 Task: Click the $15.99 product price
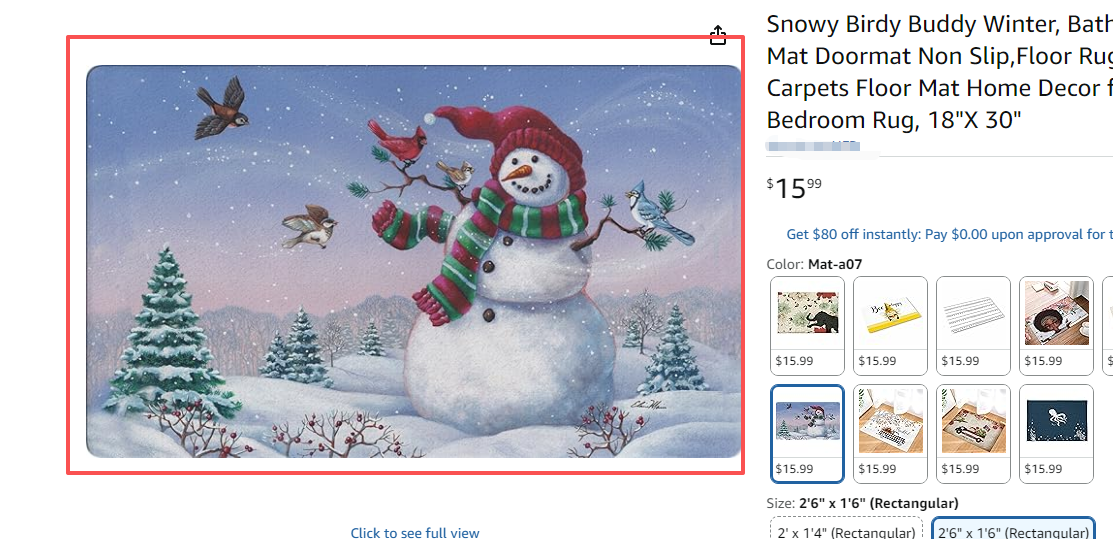click(794, 188)
